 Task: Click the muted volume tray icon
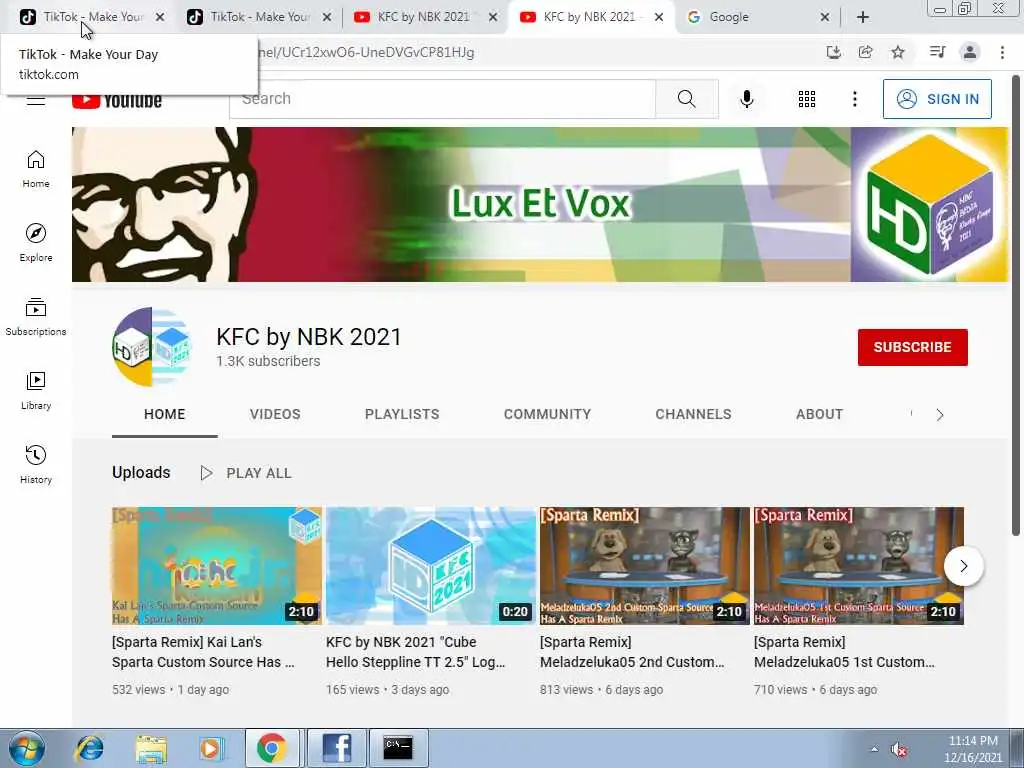(899, 750)
